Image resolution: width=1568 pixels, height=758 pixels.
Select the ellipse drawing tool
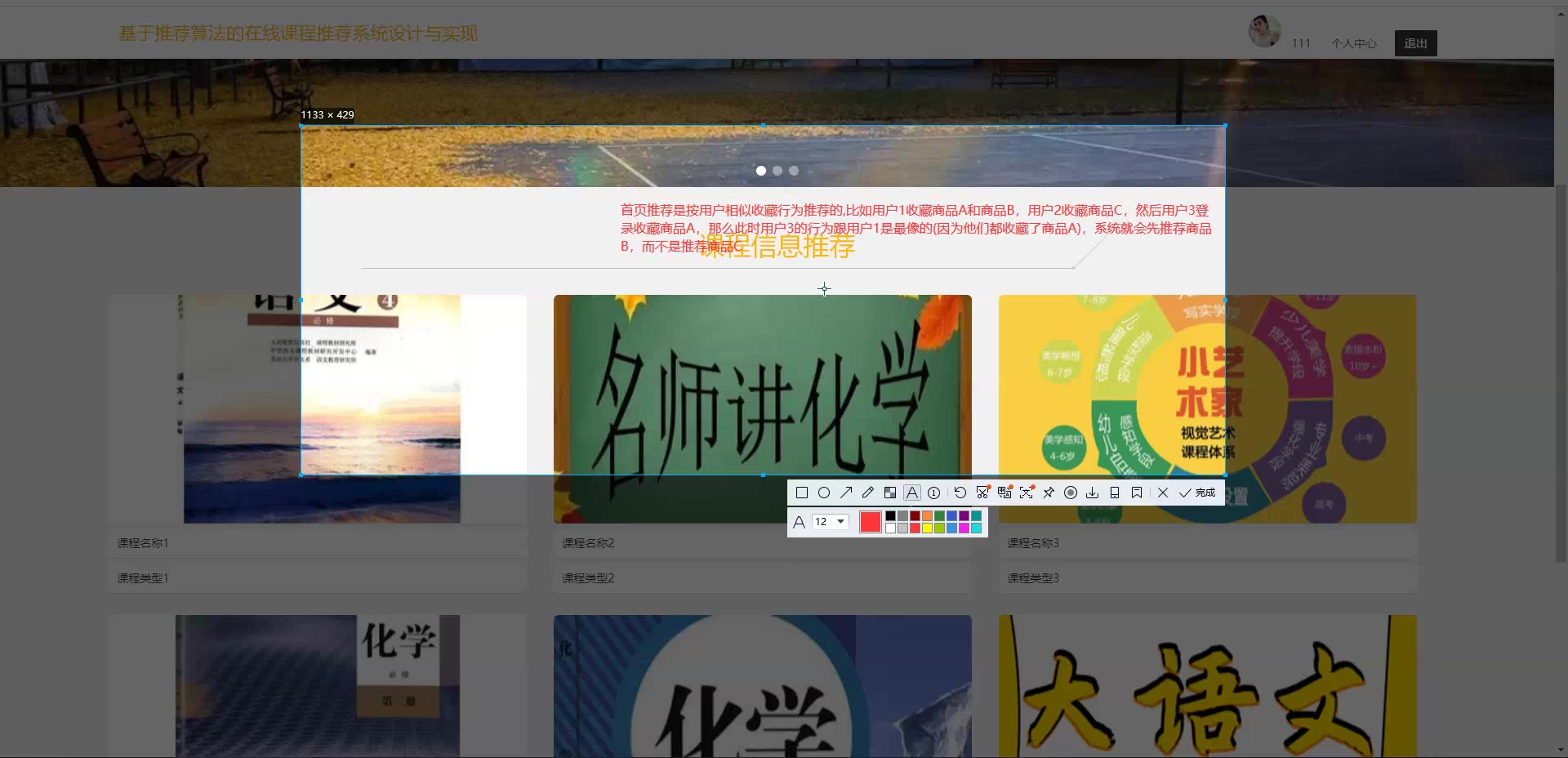pyautogui.click(x=824, y=493)
